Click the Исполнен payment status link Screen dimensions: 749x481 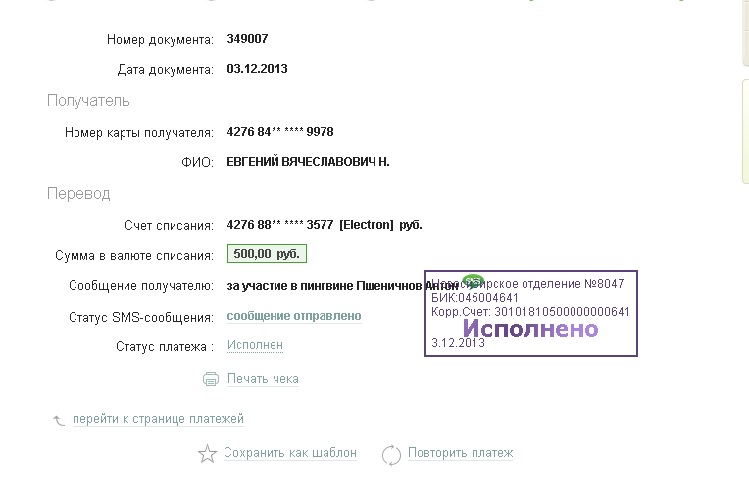(255, 345)
